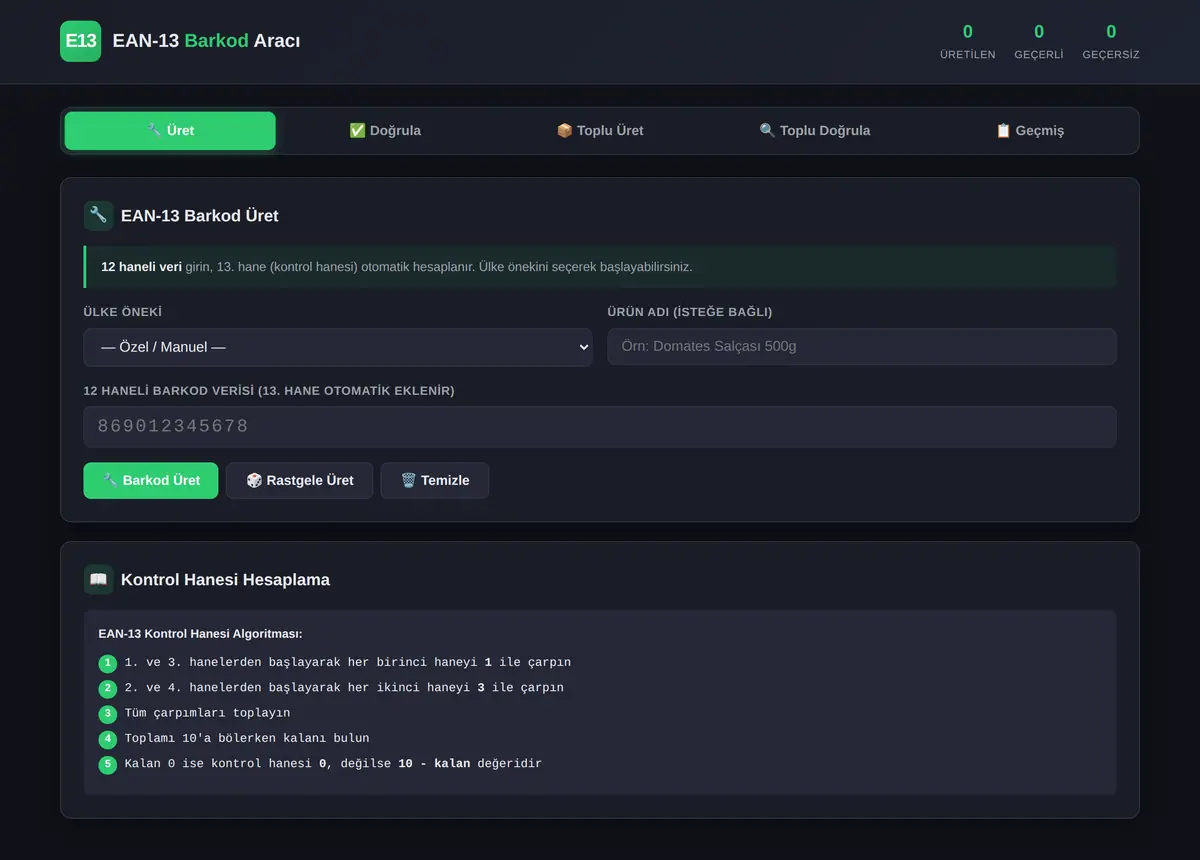The width and height of the screenshot is (1200, 860).
Task: Click the step 1 number badge
Action: click(108, 663)
